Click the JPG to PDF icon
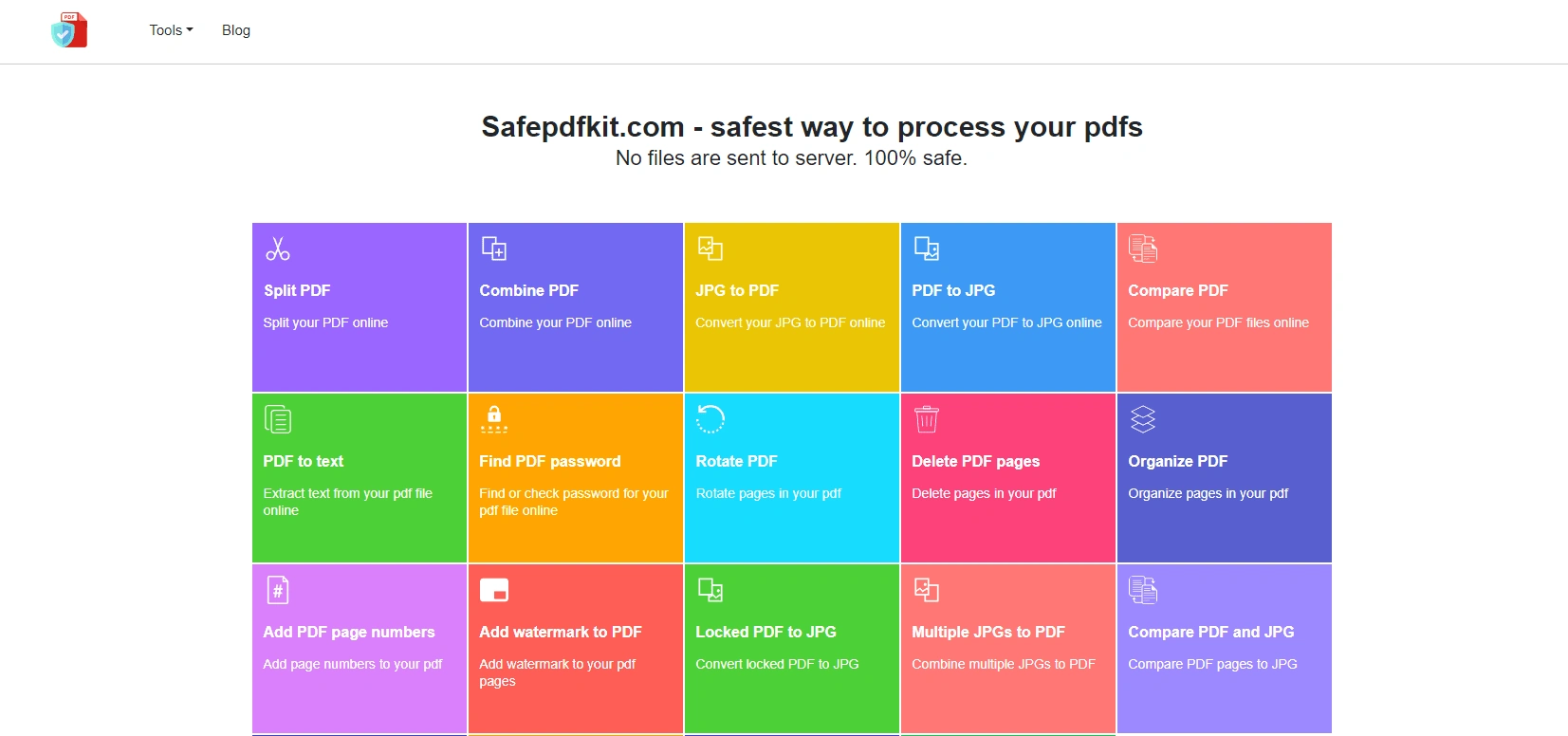This screenshot has height=736, width=1568. click(710, 248)
